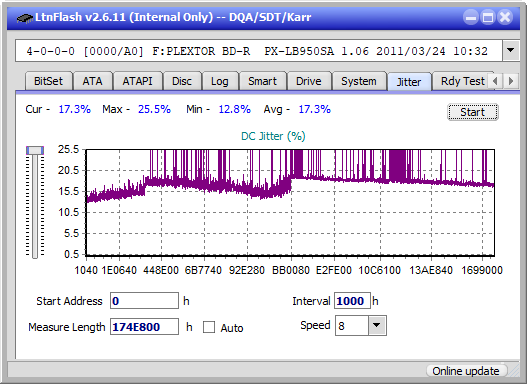527x384 pixels.
Task: Start the jitter measurement
Action: (x=473, y=112)
